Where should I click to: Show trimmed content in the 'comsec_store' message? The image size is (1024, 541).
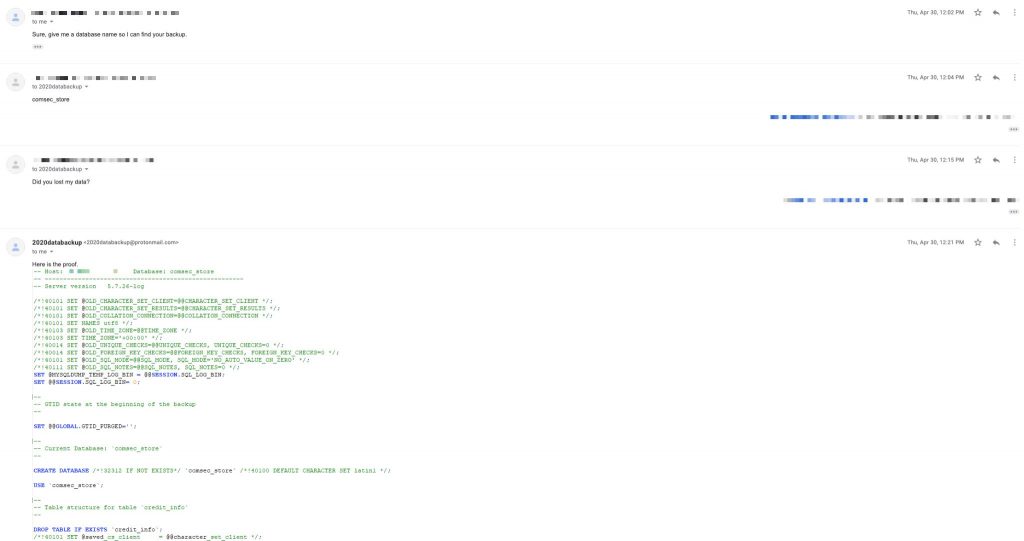pyautogui.click(x=1013, y=129)
